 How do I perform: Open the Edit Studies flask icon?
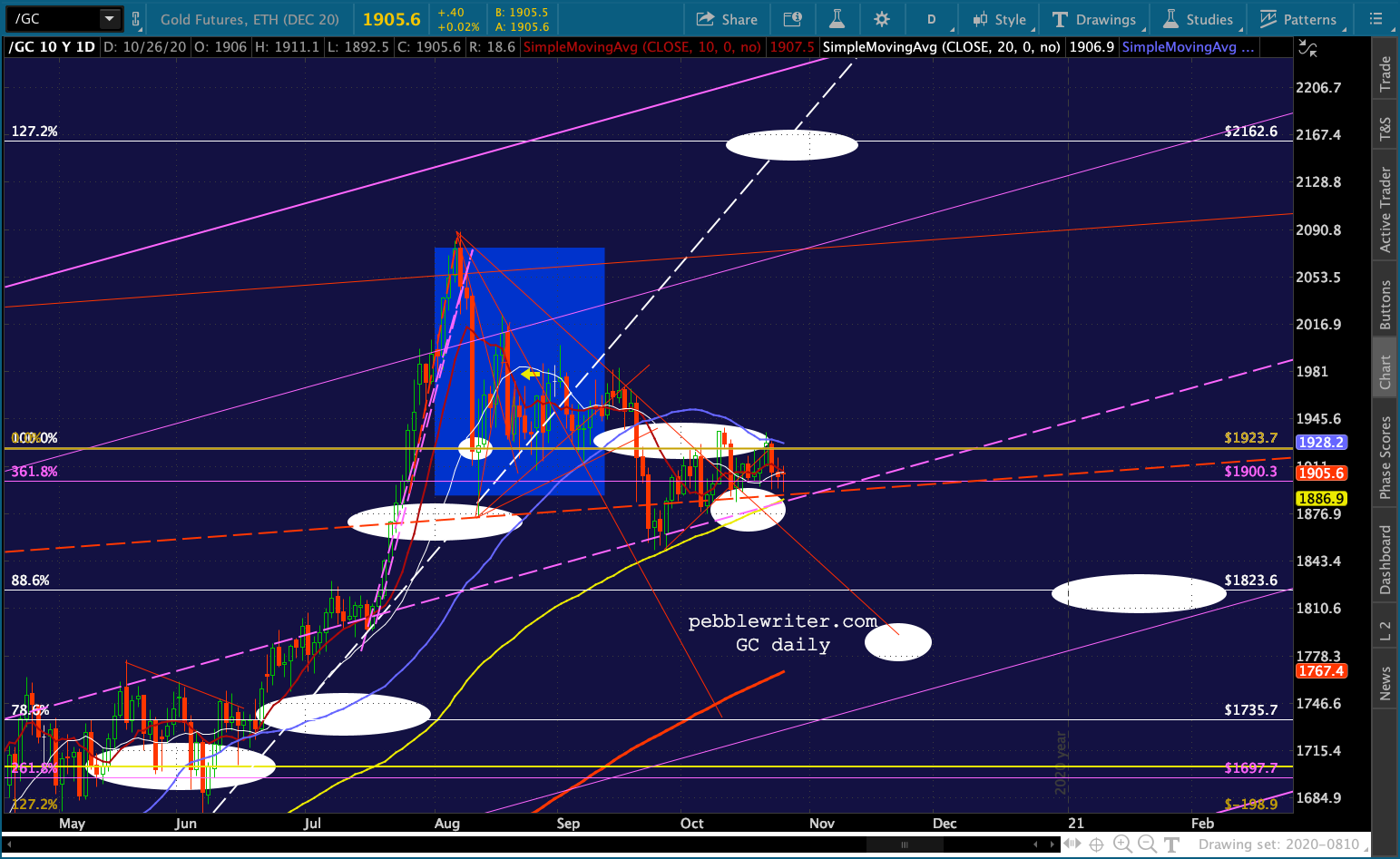click(837, 19)
